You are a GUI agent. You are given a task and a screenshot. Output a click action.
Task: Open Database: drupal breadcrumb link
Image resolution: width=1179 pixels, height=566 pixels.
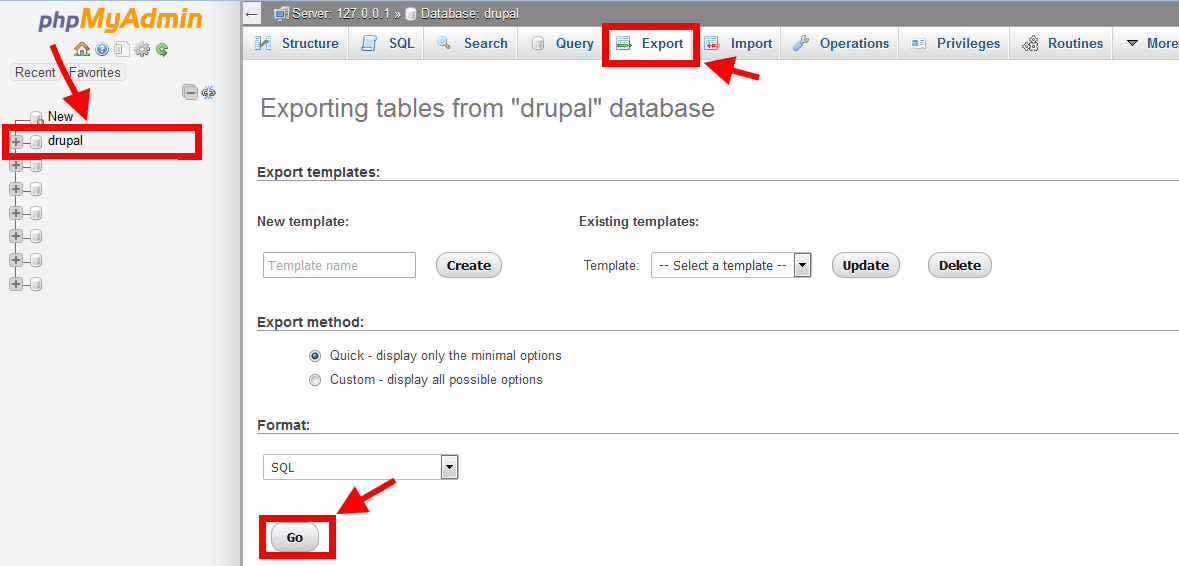point(470,14)
